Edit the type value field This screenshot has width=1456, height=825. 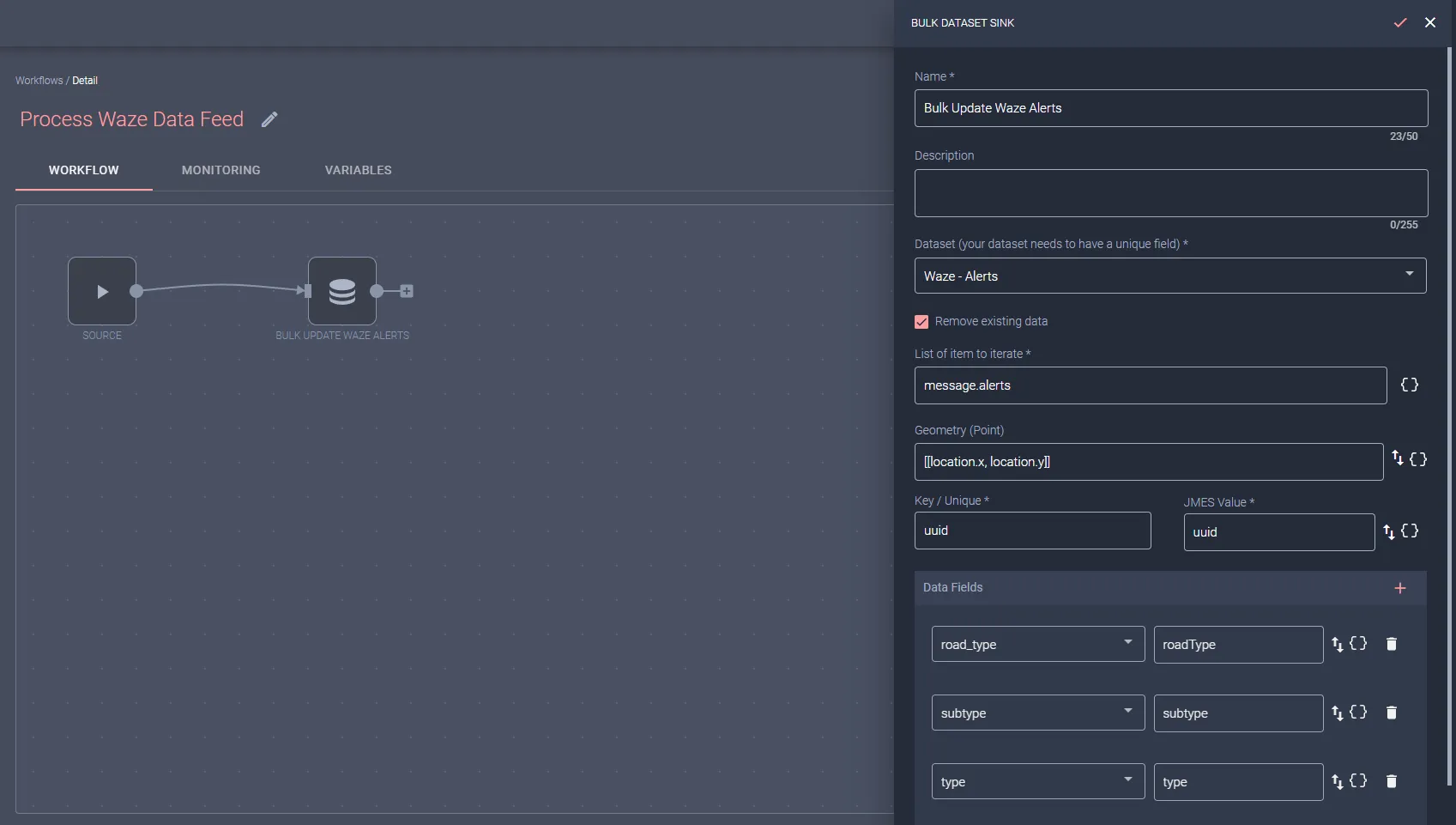1238,782
